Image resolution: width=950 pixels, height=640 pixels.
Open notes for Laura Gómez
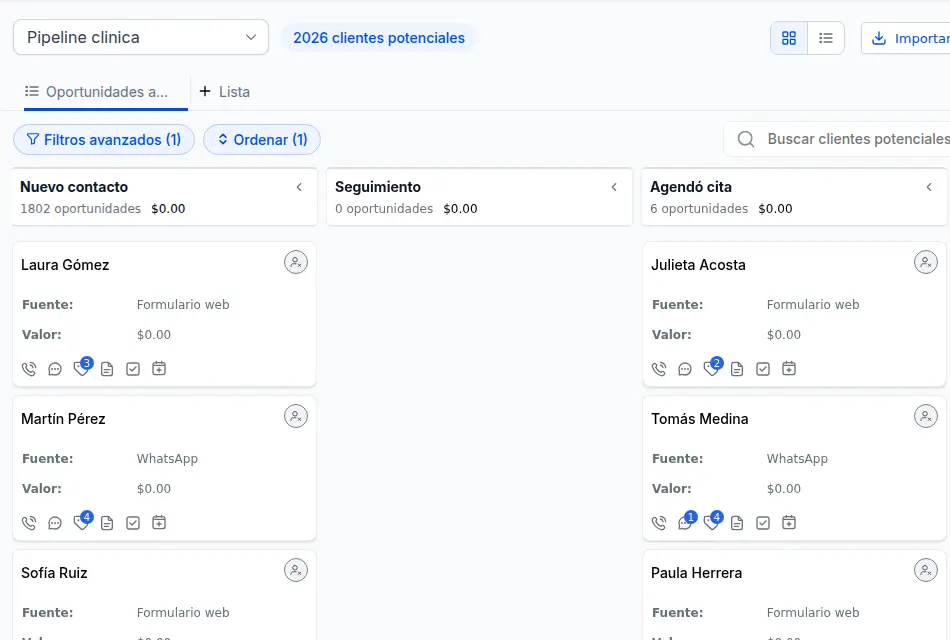[107, 369]
